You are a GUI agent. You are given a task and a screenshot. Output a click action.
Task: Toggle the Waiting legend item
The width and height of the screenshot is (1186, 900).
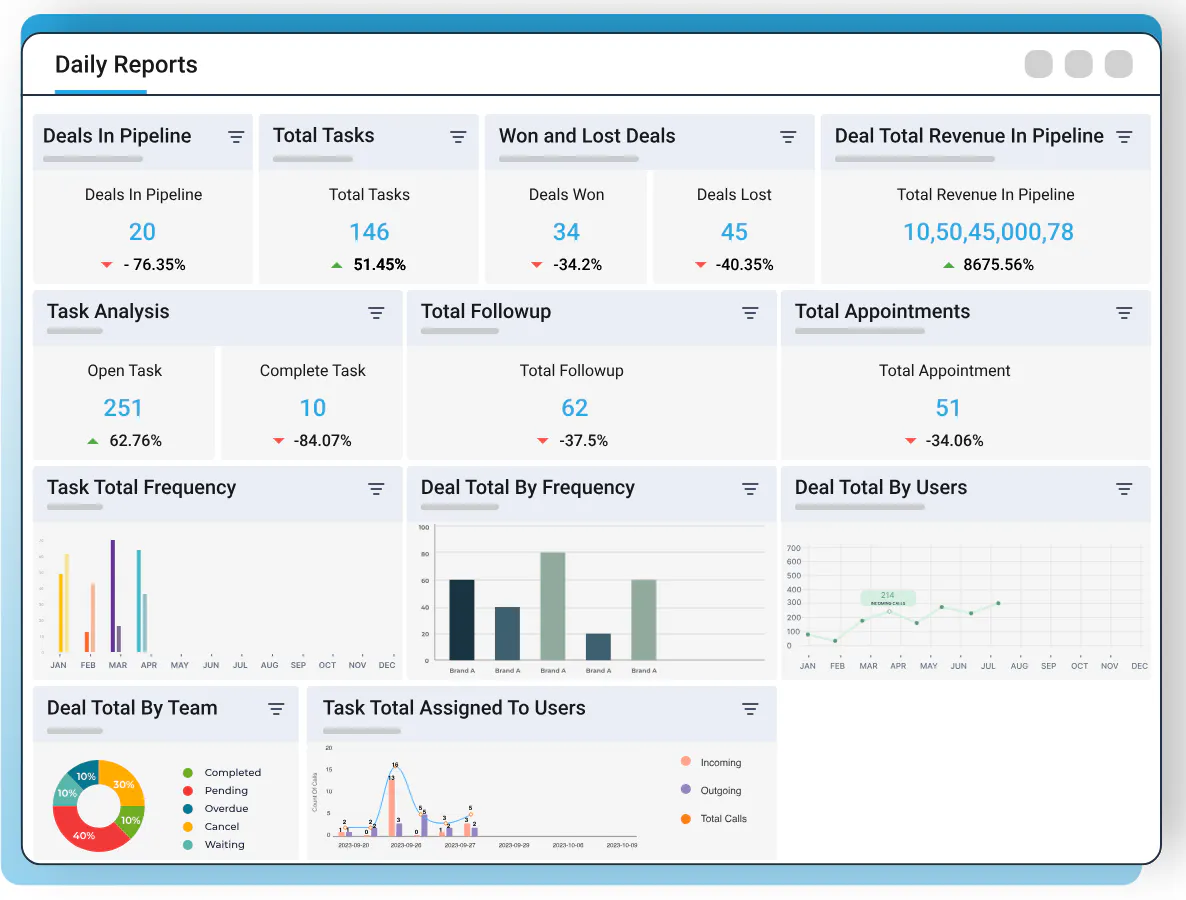pyautogui.click(x=214, y=845)
